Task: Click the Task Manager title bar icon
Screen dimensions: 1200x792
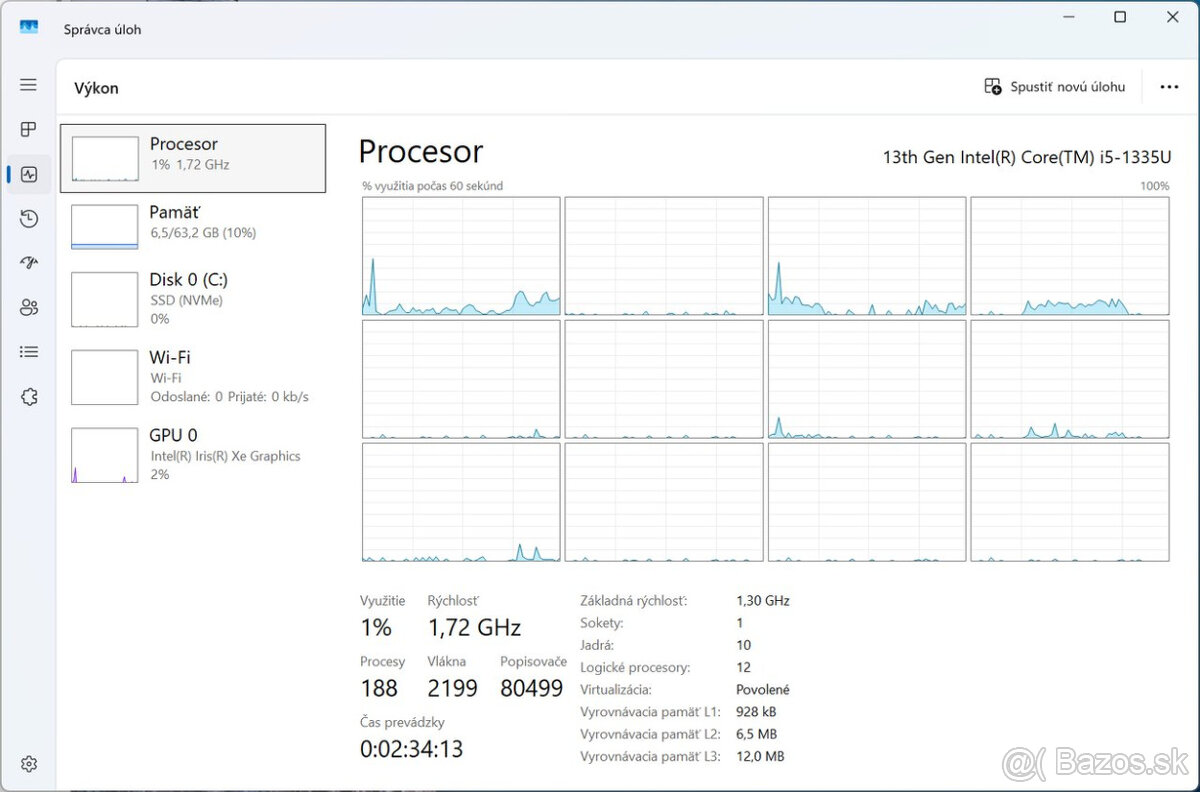Action: pyautogui.click(x=29, y=29)
